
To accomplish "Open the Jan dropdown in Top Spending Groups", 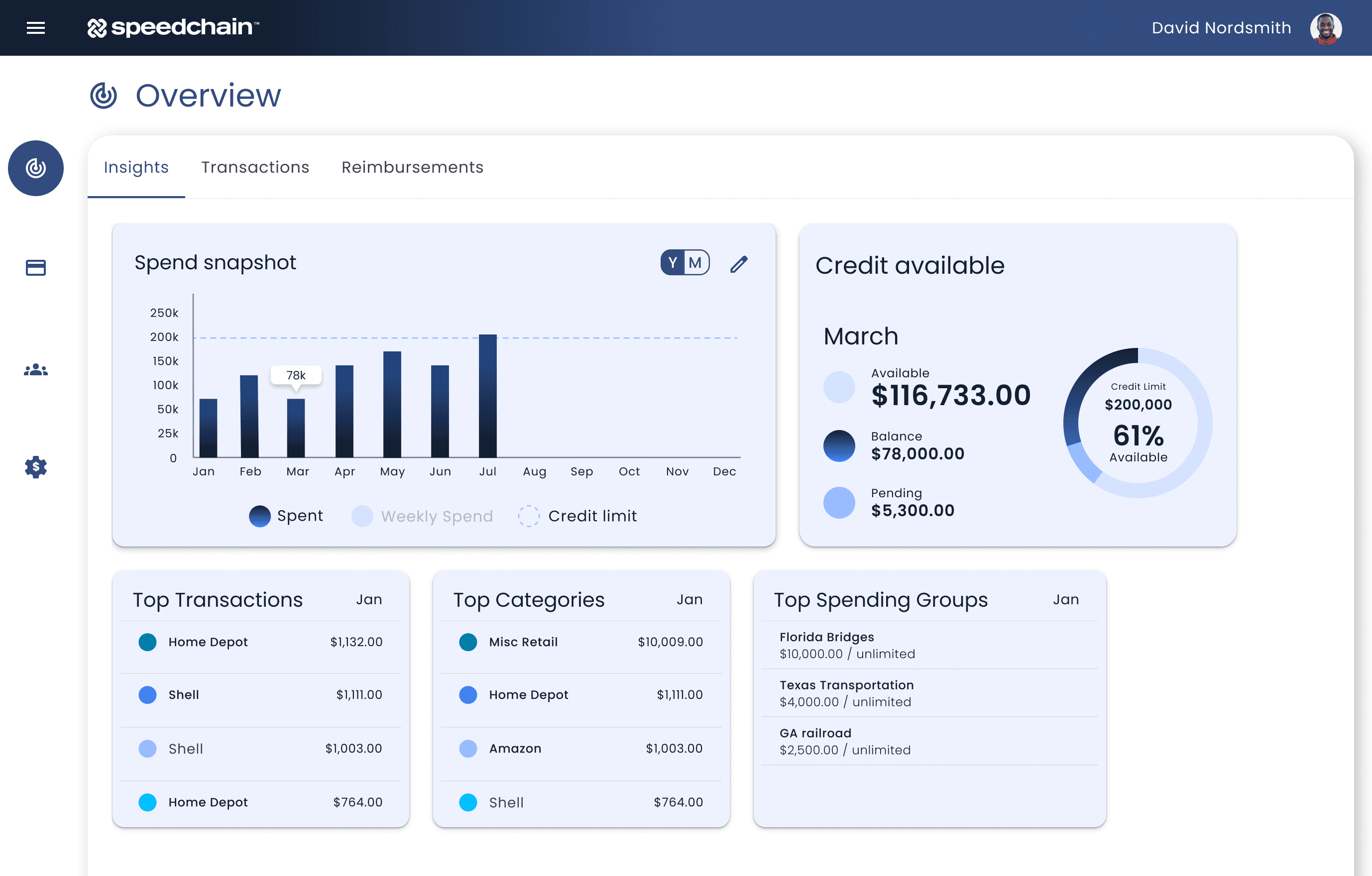I will coord(1065,599).
